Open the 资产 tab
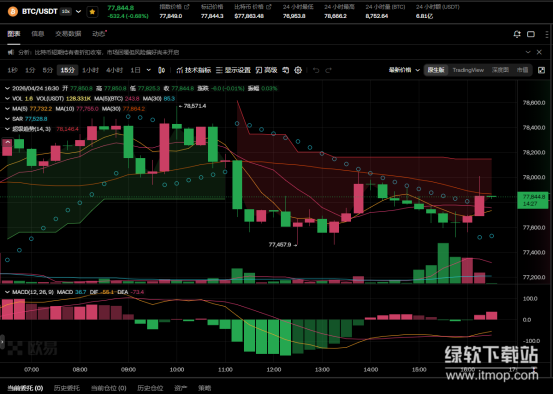The height and width of the screenshot is (395, 553). click(x=181, y=388)
